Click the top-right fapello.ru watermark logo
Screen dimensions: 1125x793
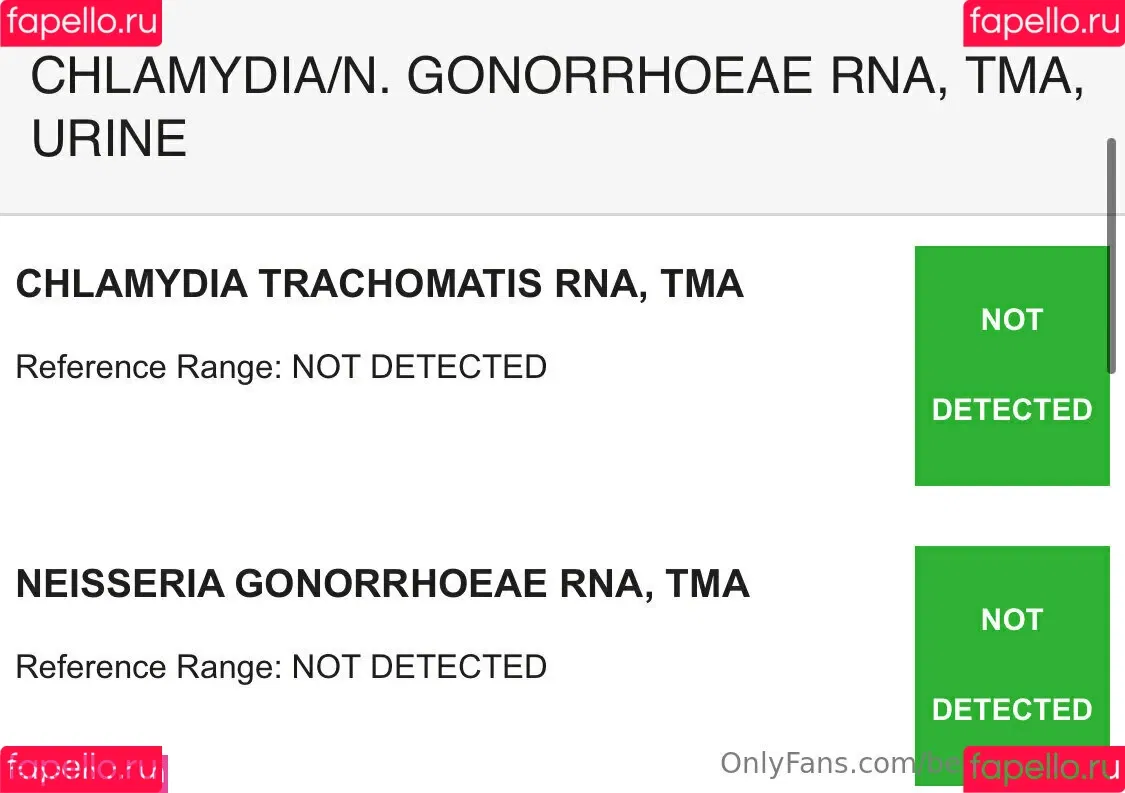1043,22
